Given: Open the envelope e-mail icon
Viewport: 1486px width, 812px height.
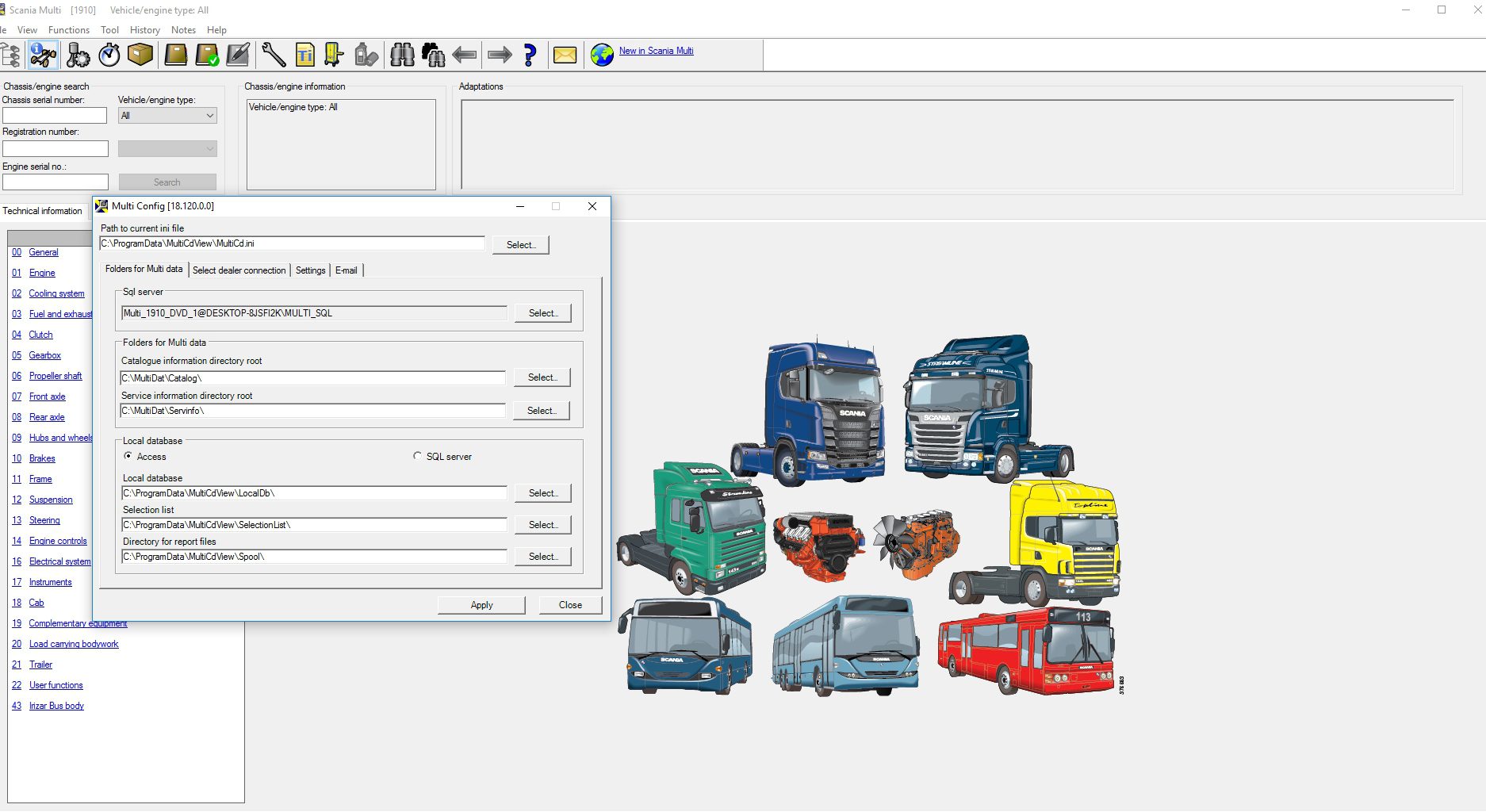Looking at the screenshot, I should point(564,55).
